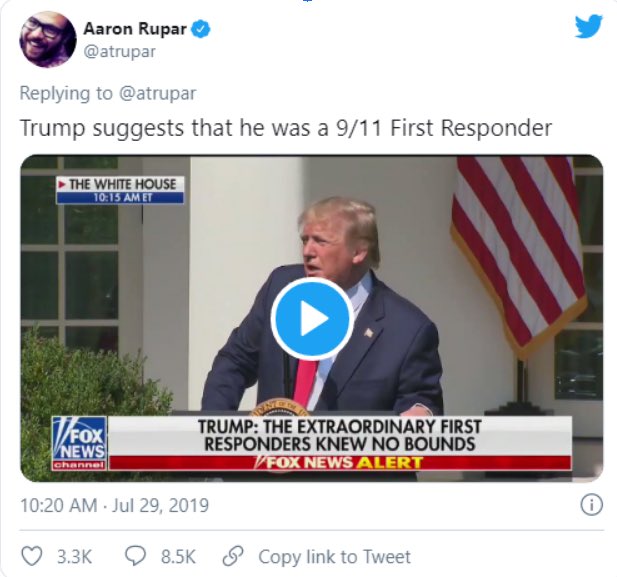Click the Twitter bird logo
Viewport: 617px width, 577px height.
pyautogui.click(x=588, y=27)
